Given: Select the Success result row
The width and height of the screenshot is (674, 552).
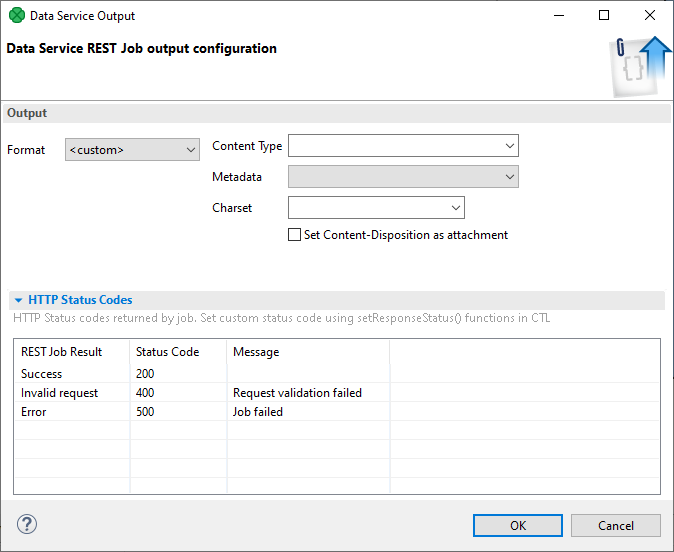Looking at the screenshot, I should coord(42,374).
